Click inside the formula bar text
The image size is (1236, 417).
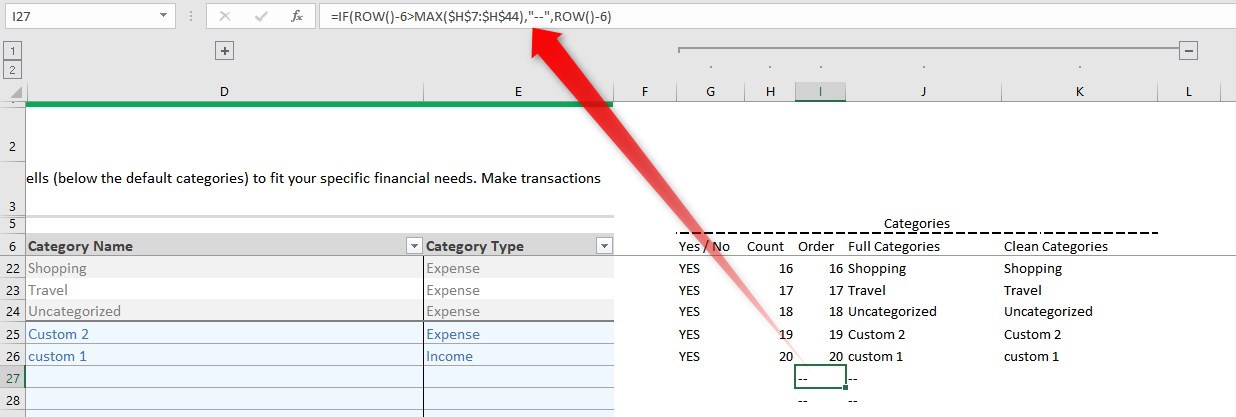pyautogui.click(x=775, y=16)
